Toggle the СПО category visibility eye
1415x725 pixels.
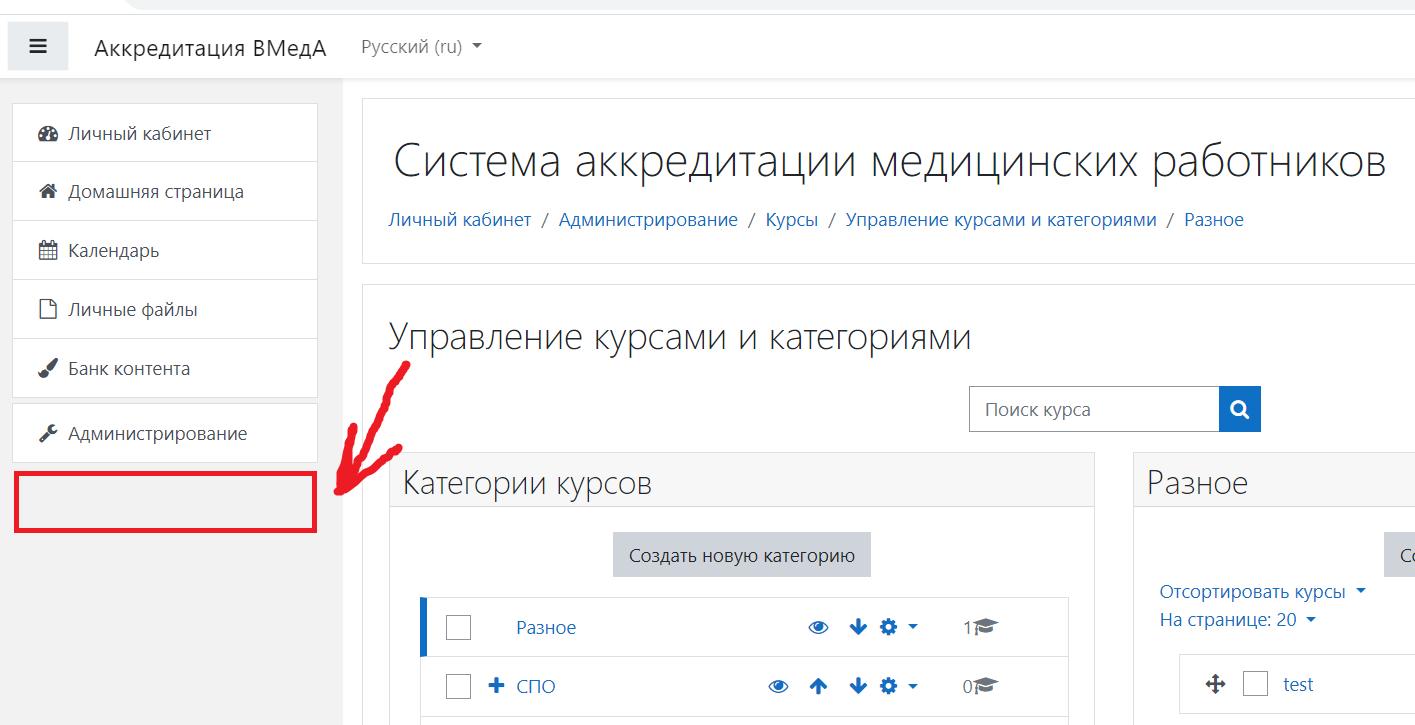tap(778, 686)
